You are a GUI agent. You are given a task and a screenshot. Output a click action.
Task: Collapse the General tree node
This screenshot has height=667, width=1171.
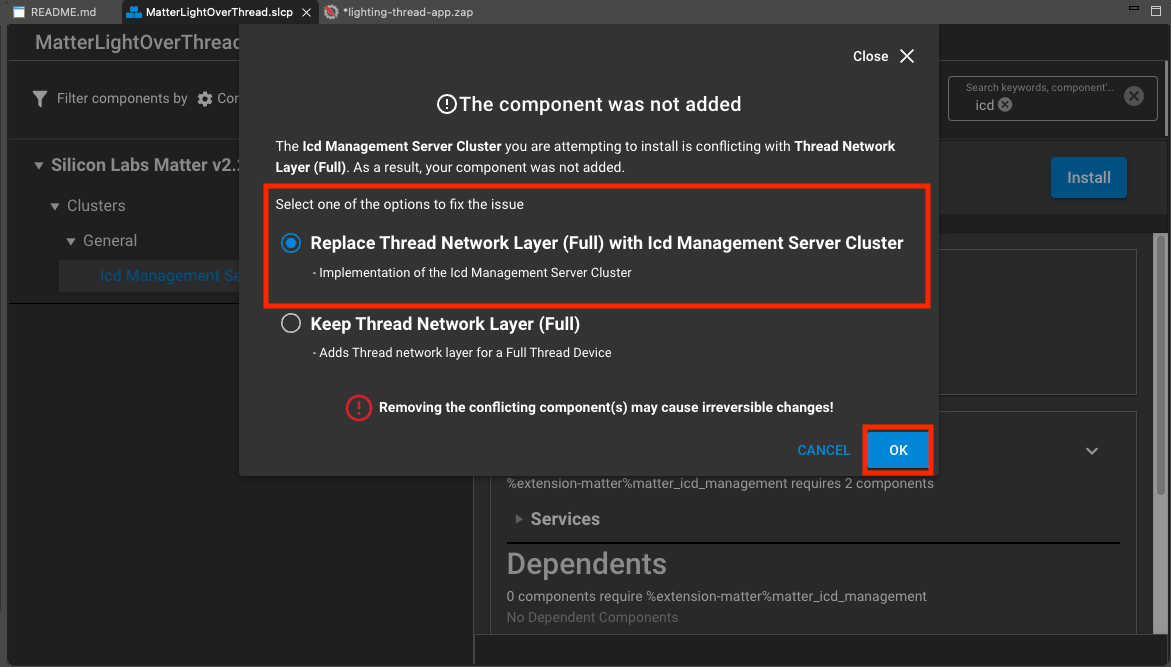point(71,241)
